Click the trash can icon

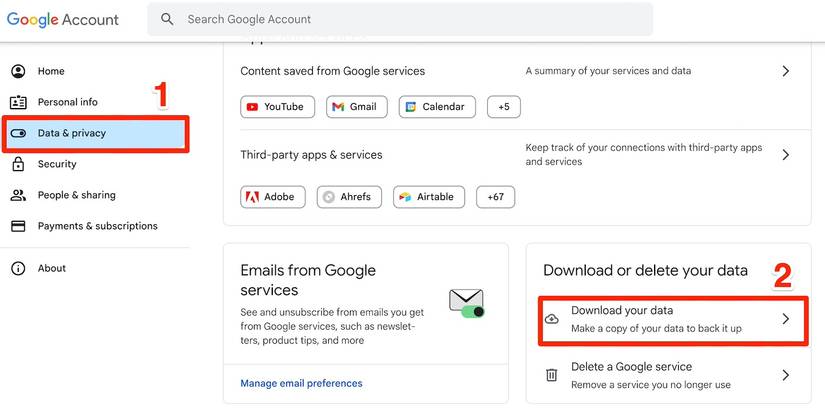point(551,375)
